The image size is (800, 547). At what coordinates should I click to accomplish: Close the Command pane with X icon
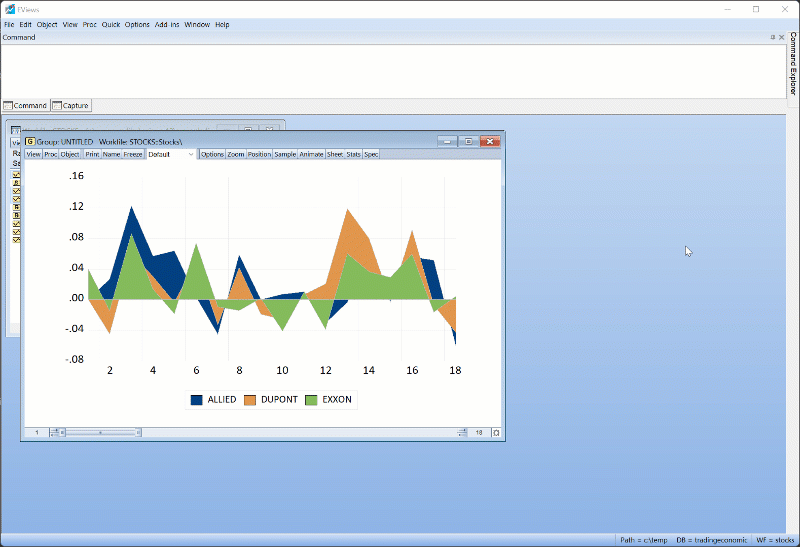point(781,37)
